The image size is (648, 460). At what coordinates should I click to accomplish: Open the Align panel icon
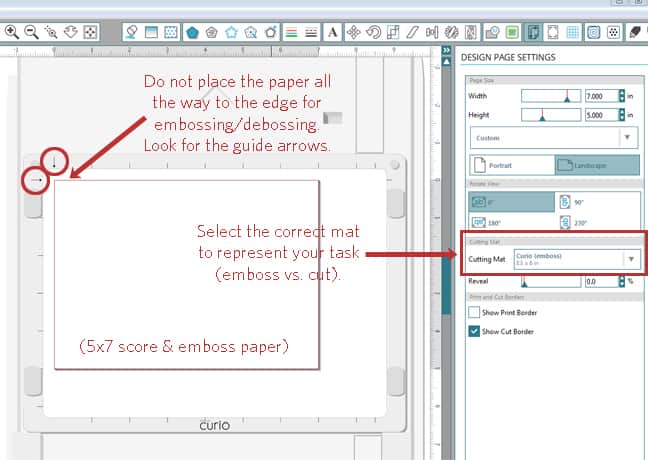[432, 32]
